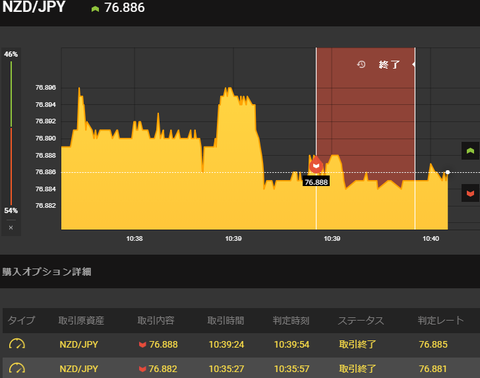Click 取引終了 status in the 10:35:27 row
The width and height of the screenshot is (480, 378).
(x=357, y=369)
